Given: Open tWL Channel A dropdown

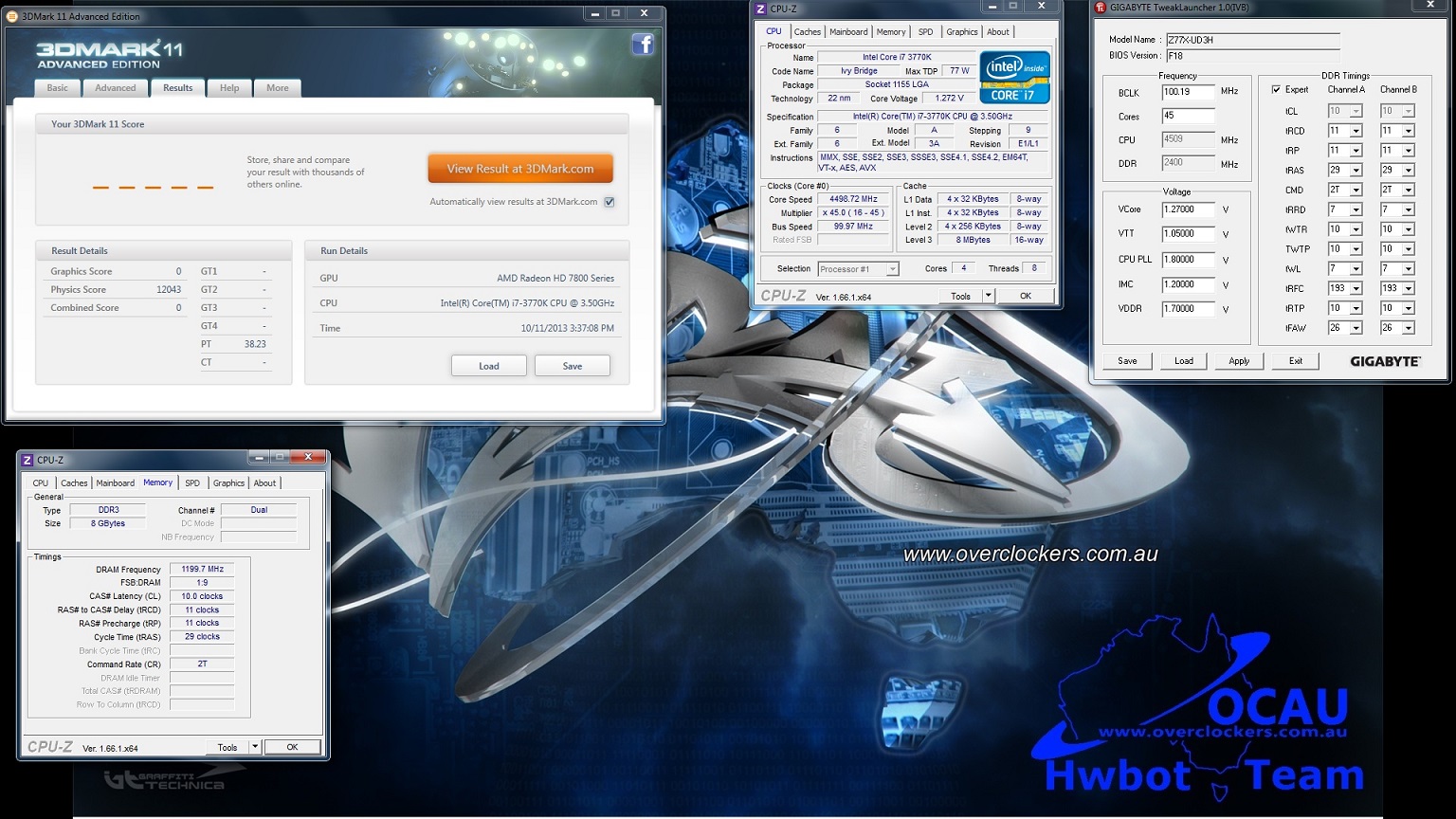Looking at the screenshot, I should click(x=1356, y=269).
